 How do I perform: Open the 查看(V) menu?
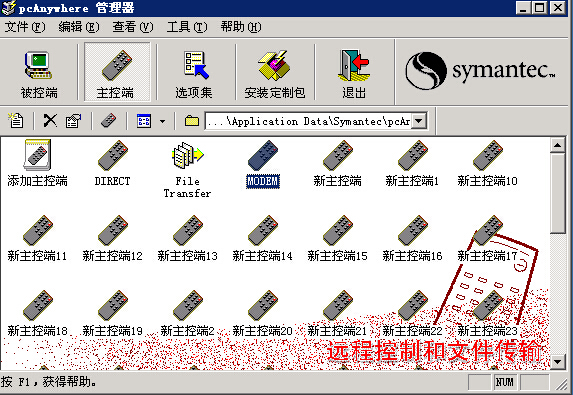[x=133, y=27]
